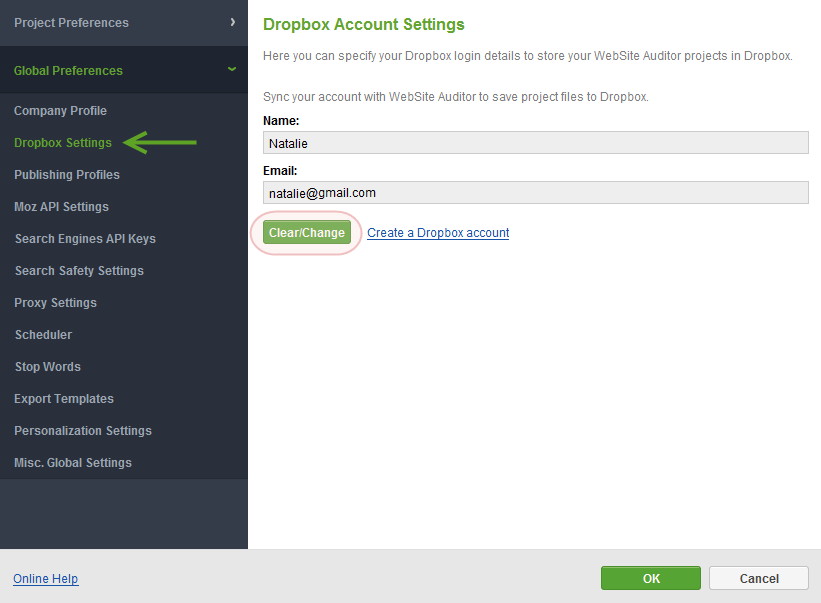Open Misc. Global Settings
Image resolution: width=821 pixels, height=603 pixels.
[73, 463]
